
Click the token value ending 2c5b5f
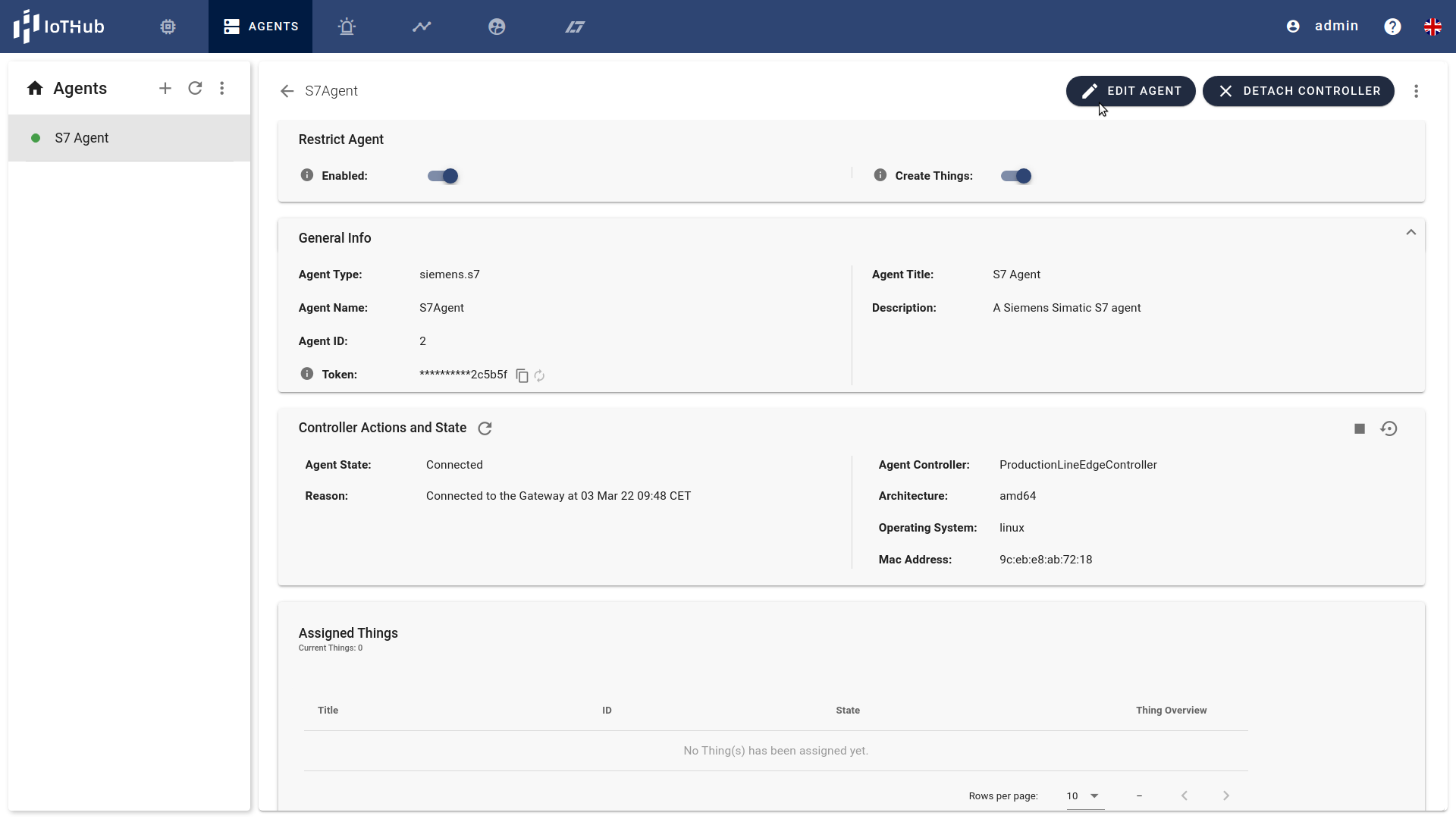463,375
